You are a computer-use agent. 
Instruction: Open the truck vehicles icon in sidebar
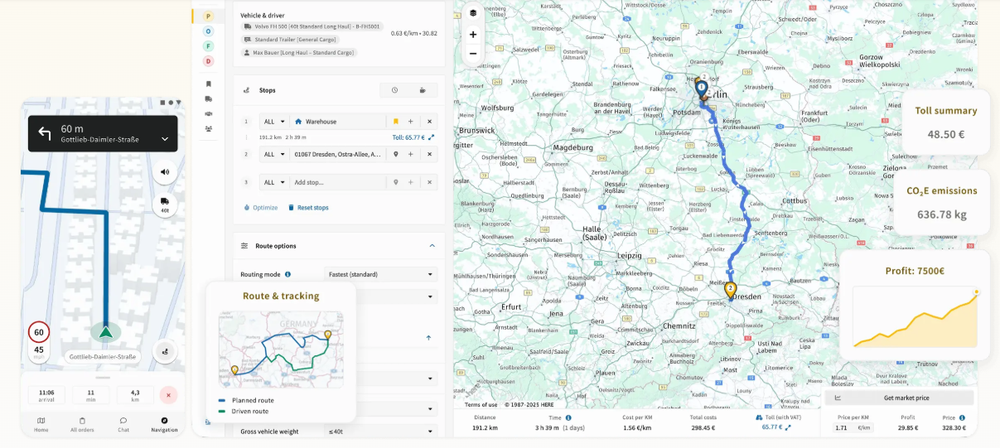click(x=209, y=99)
